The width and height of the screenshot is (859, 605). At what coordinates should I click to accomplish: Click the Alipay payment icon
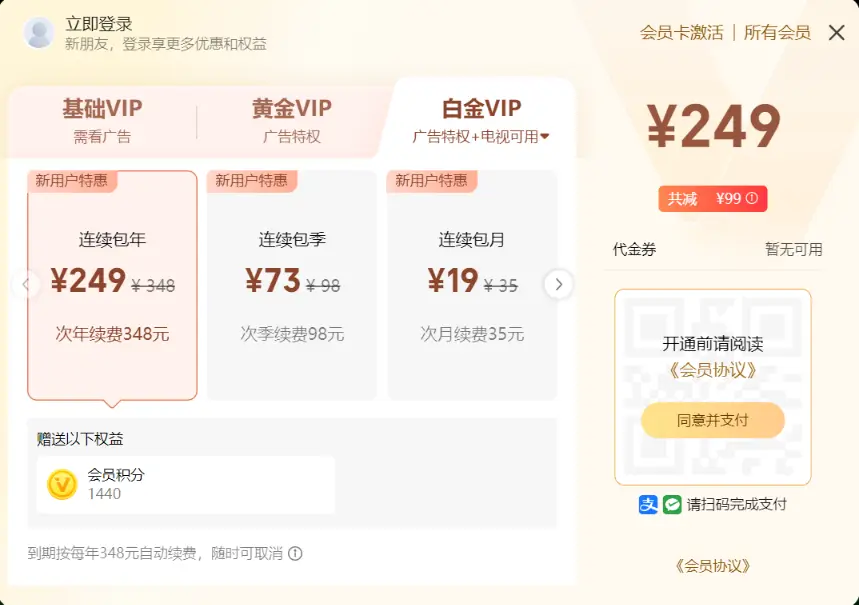point(648,505)
